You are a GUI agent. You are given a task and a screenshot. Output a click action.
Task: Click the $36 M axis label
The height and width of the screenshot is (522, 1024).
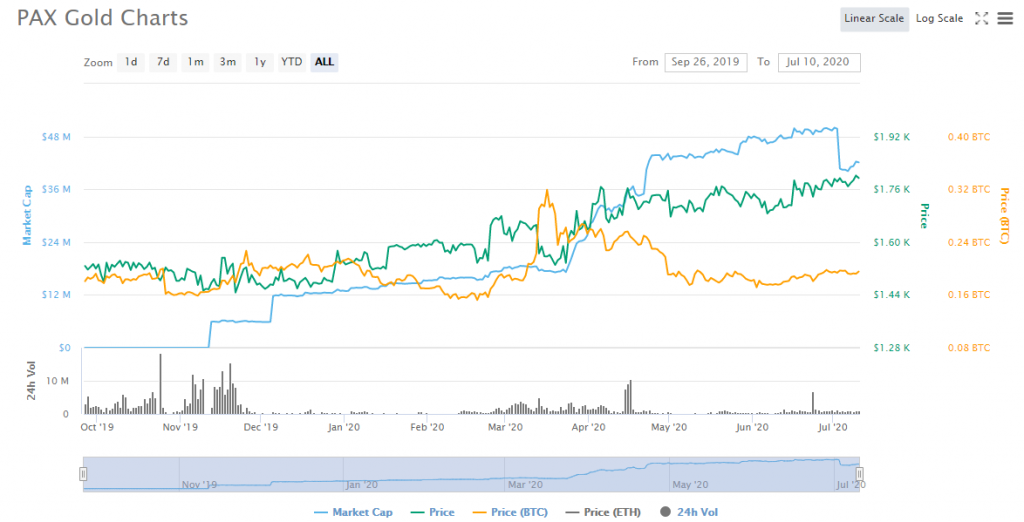point(56,189)
